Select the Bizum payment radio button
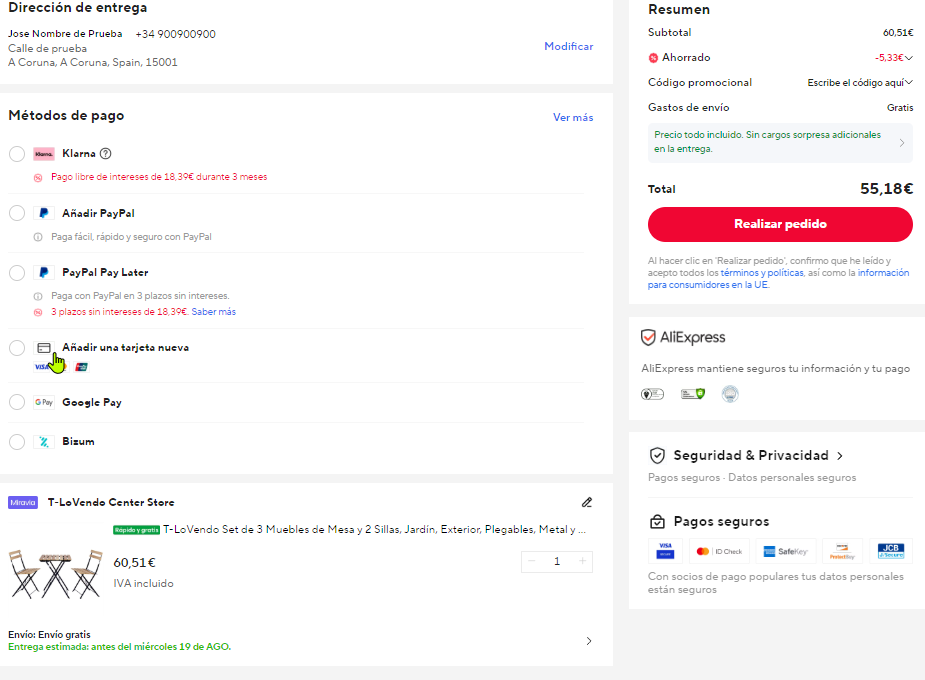The height and width of the screenshot is (680, 925). (17, 442)
